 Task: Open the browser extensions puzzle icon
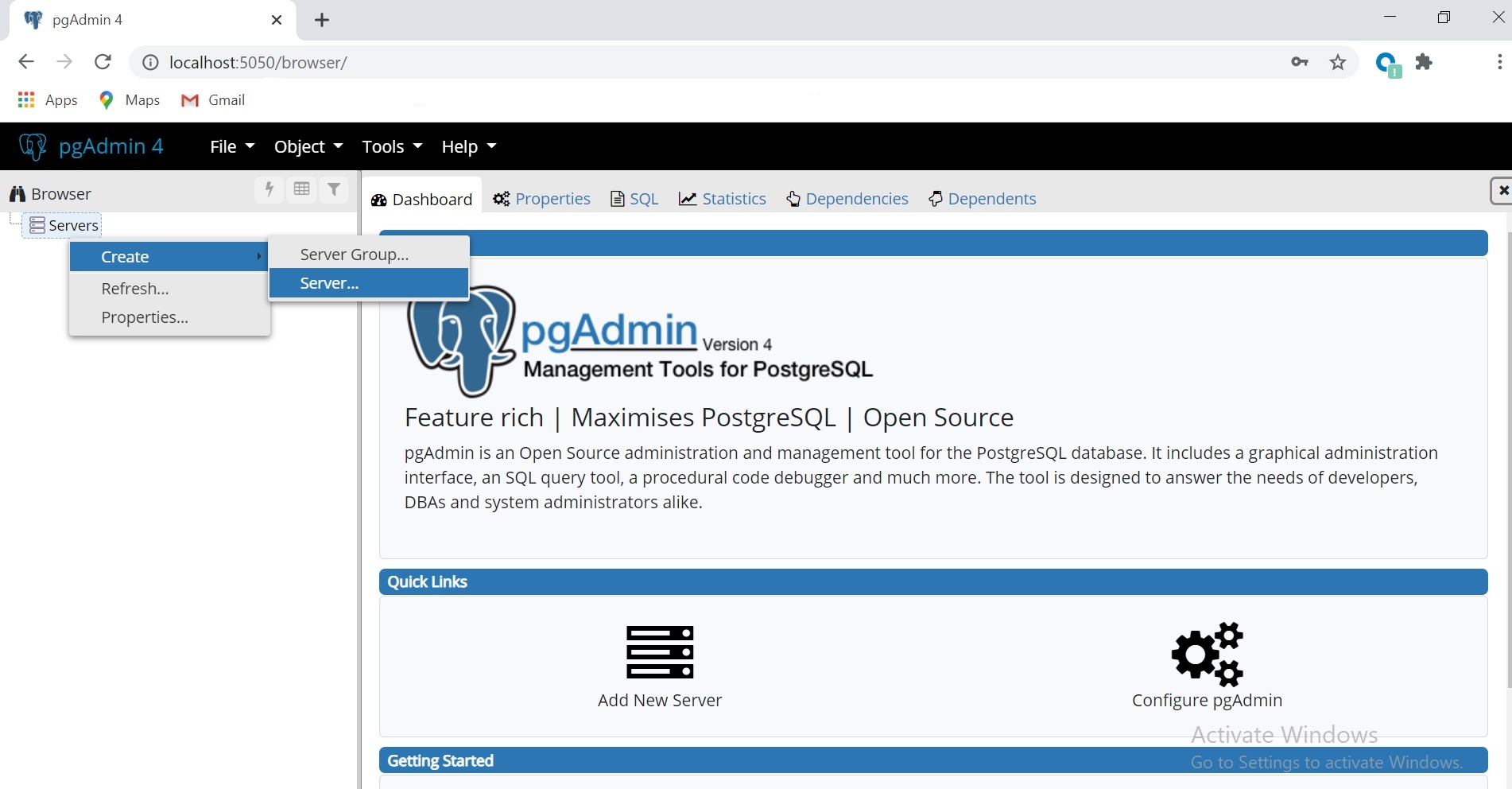[x=1424, y=62]
